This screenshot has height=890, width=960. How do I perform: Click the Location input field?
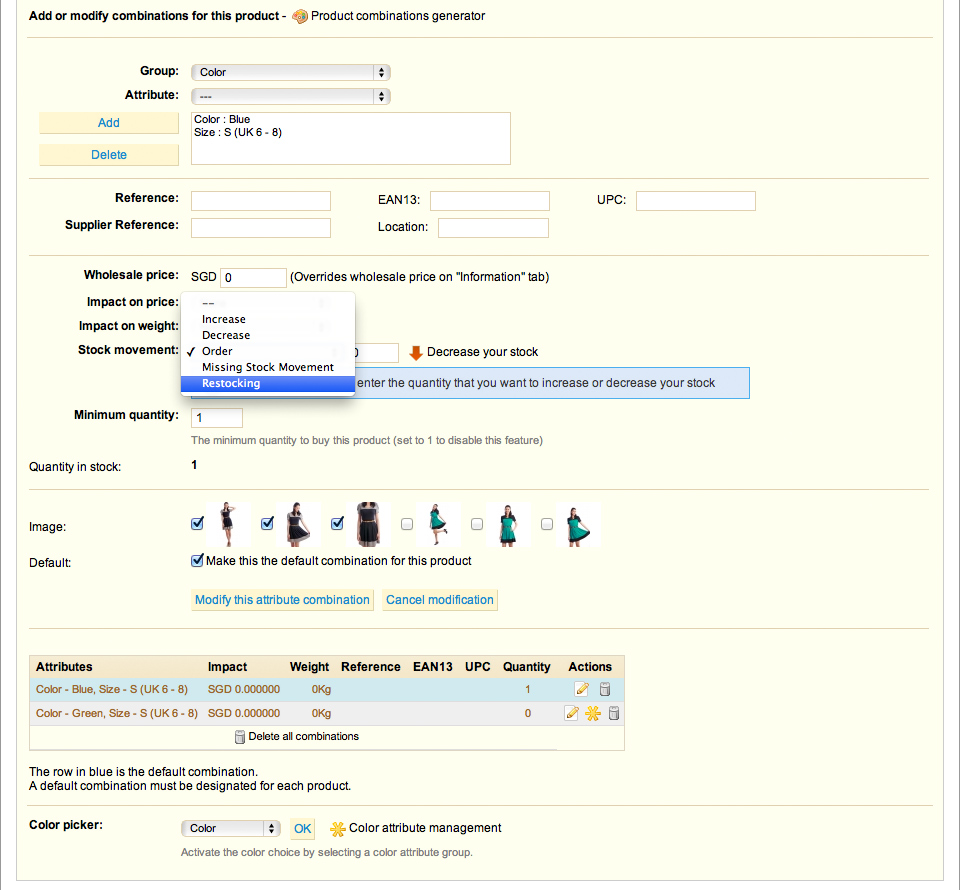click(x=493, y=228)
